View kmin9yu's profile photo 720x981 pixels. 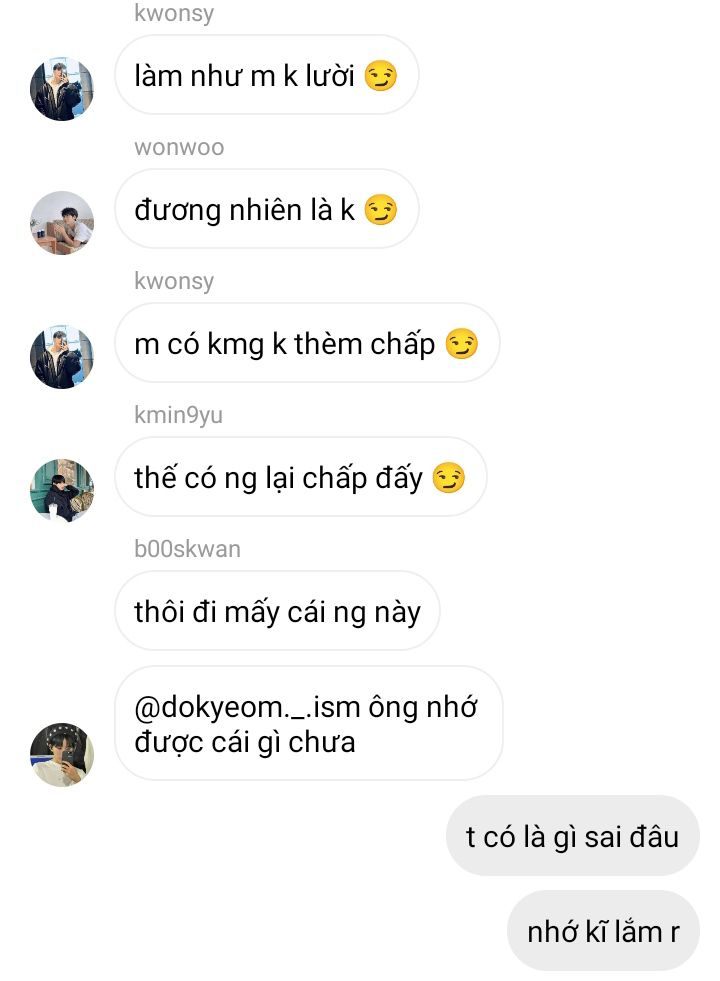click(62, 490)
